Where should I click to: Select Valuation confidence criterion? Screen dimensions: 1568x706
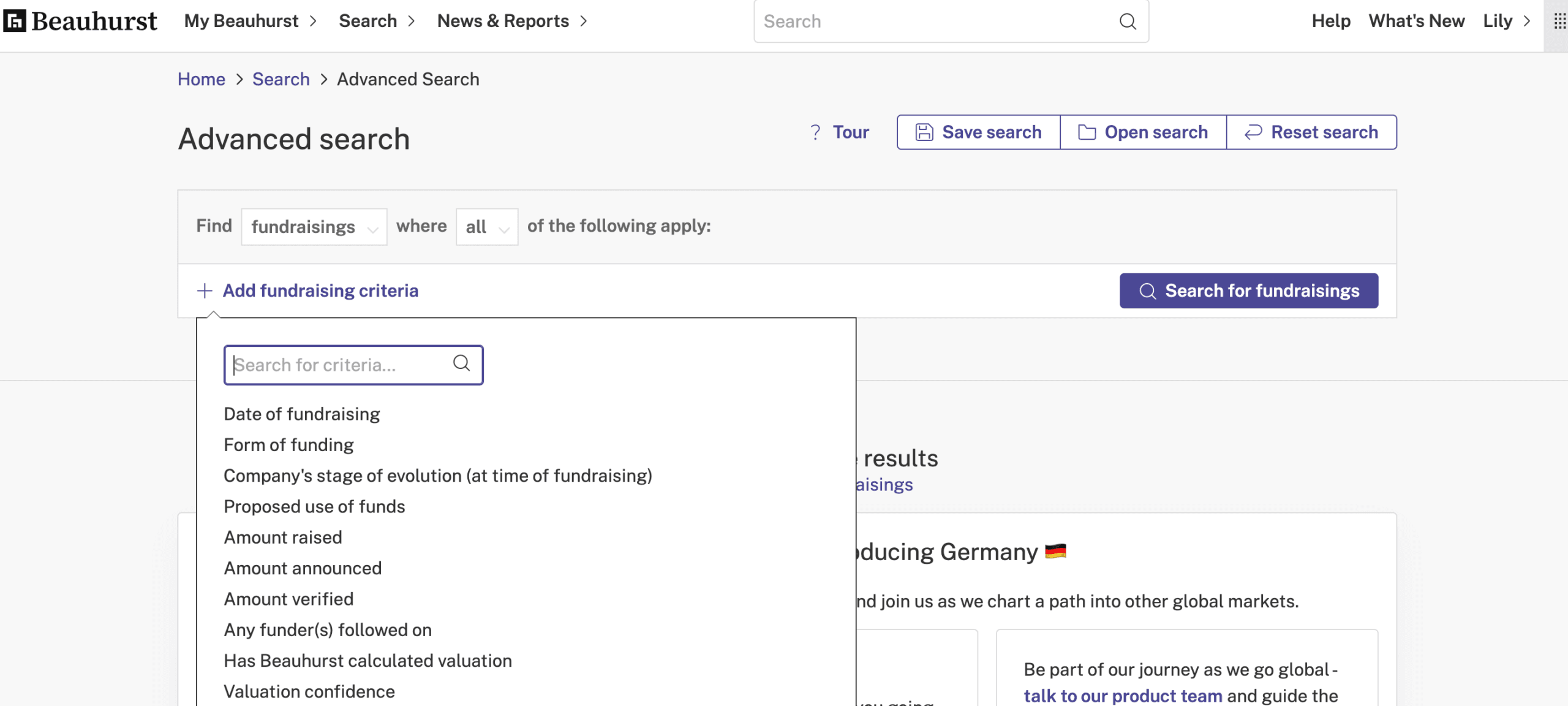[309, 691]
